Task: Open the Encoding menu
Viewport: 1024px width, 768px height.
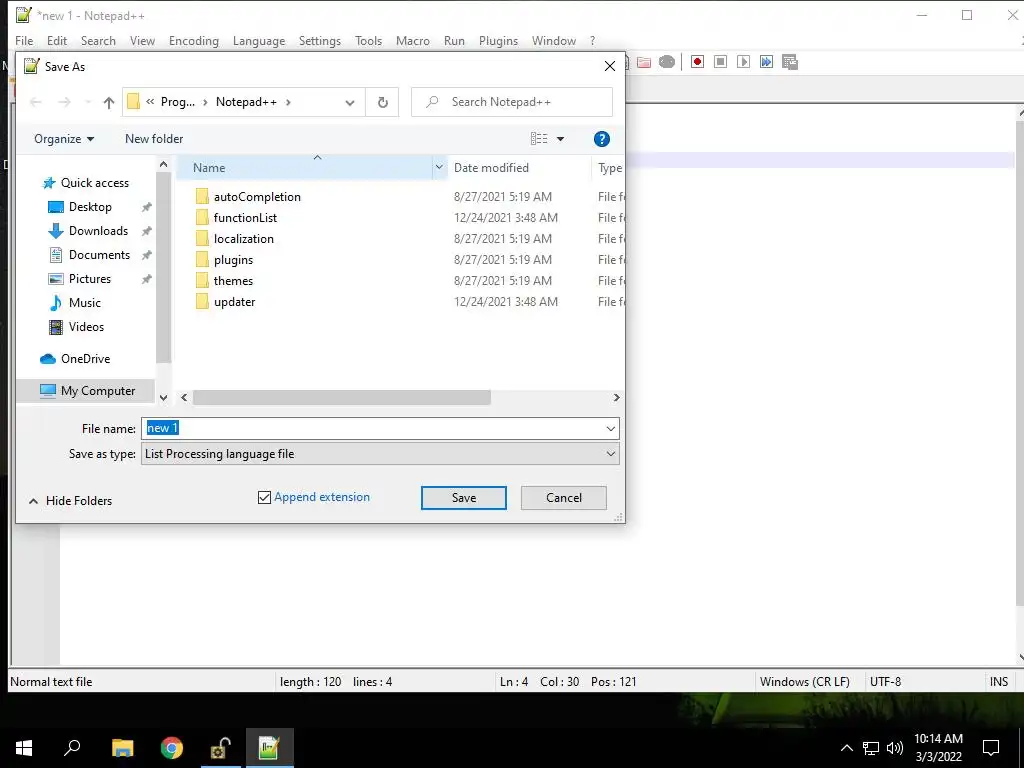Action: (x=193, y=41)
